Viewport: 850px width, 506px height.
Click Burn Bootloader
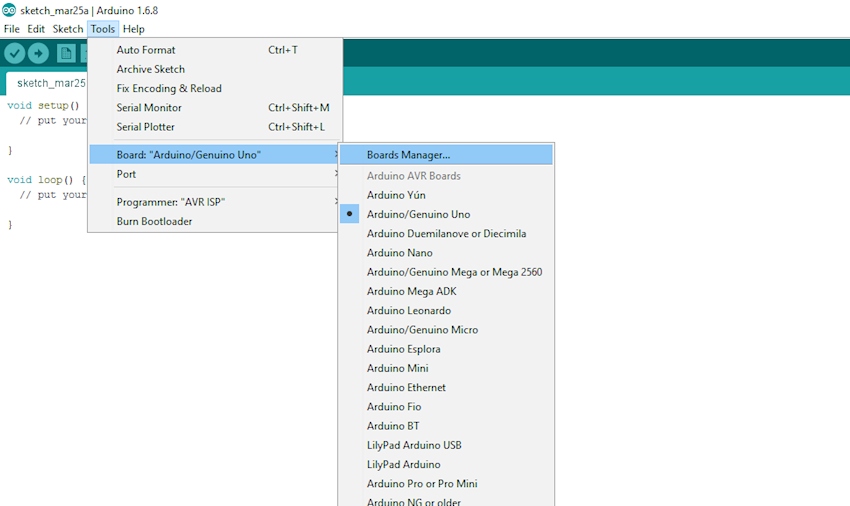point(215,221)
